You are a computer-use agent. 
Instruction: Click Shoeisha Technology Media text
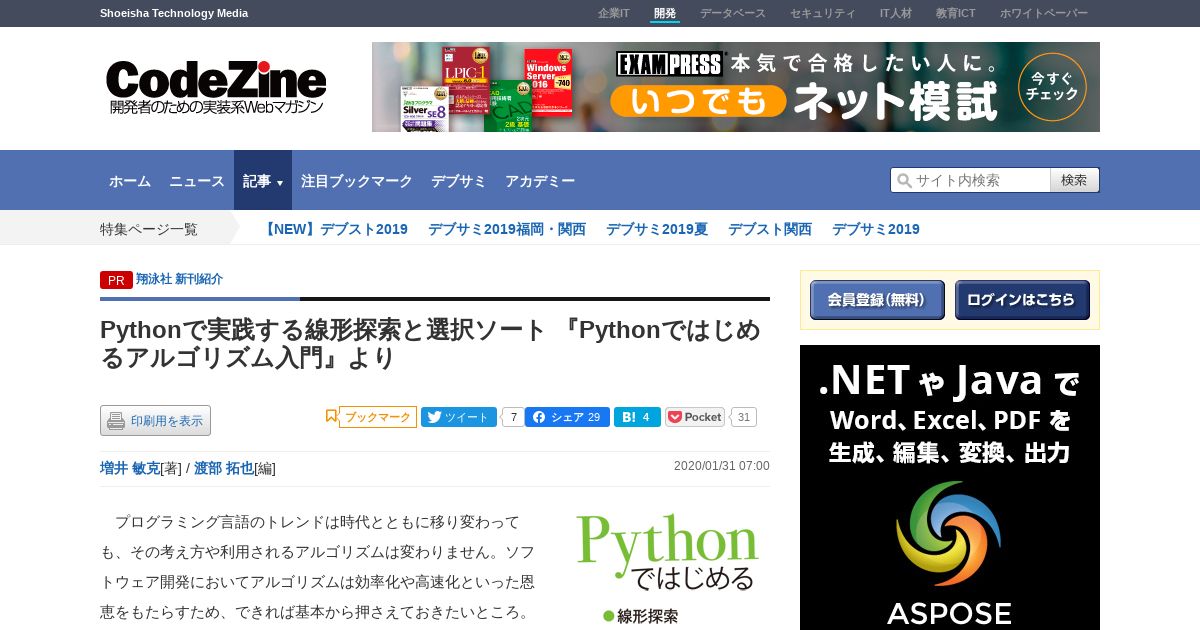(174, 13)
